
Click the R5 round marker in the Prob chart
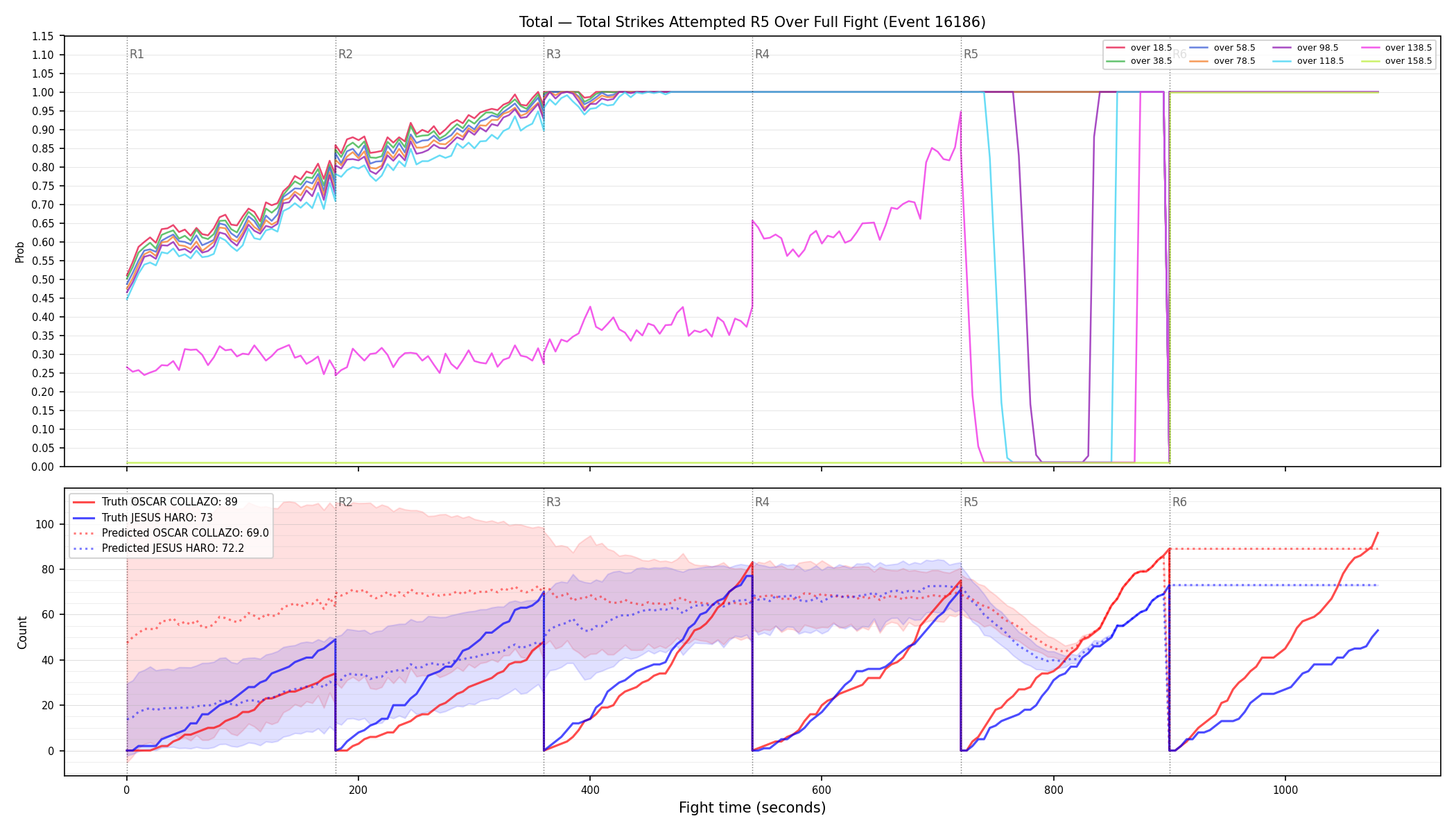coord(971,54)
